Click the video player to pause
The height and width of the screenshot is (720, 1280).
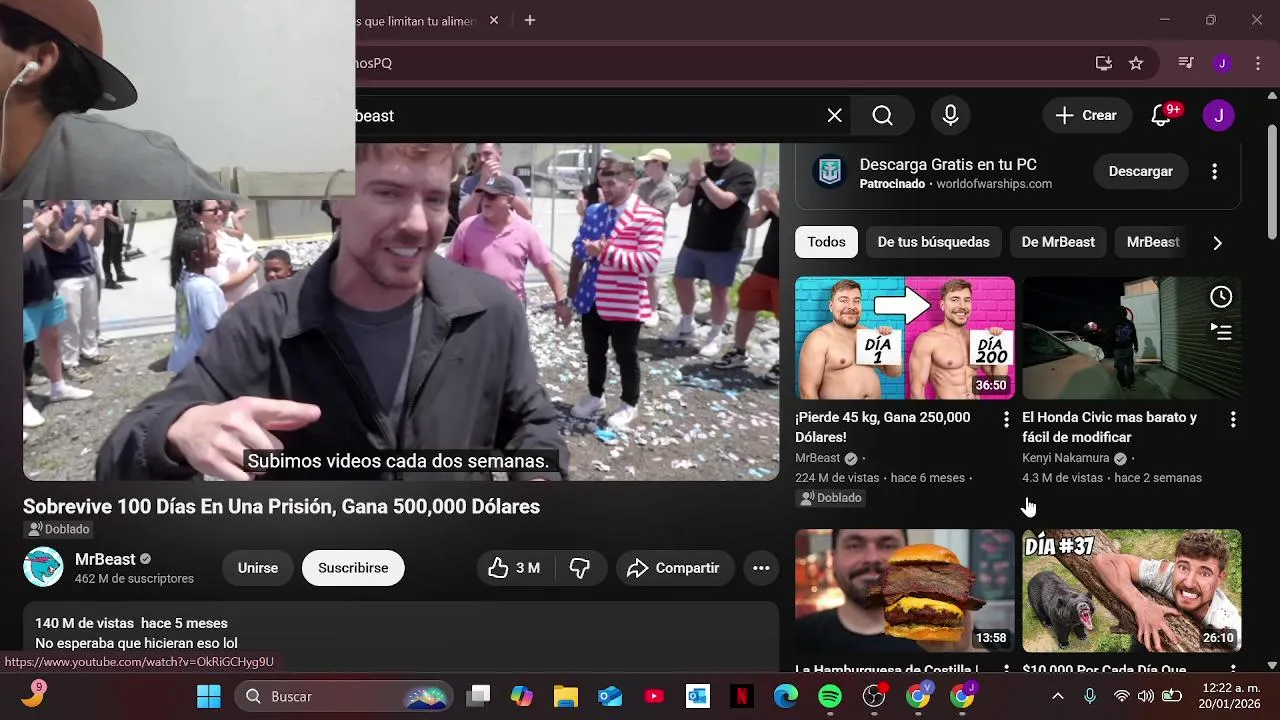(401, 312)
